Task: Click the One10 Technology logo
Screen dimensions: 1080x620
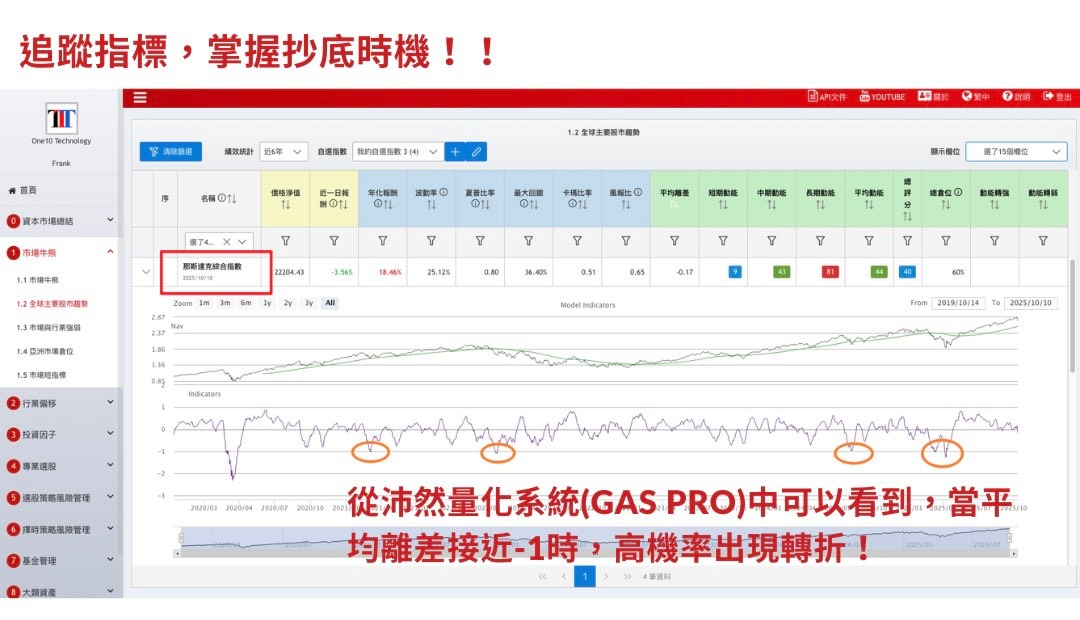Action: [61, 118]
